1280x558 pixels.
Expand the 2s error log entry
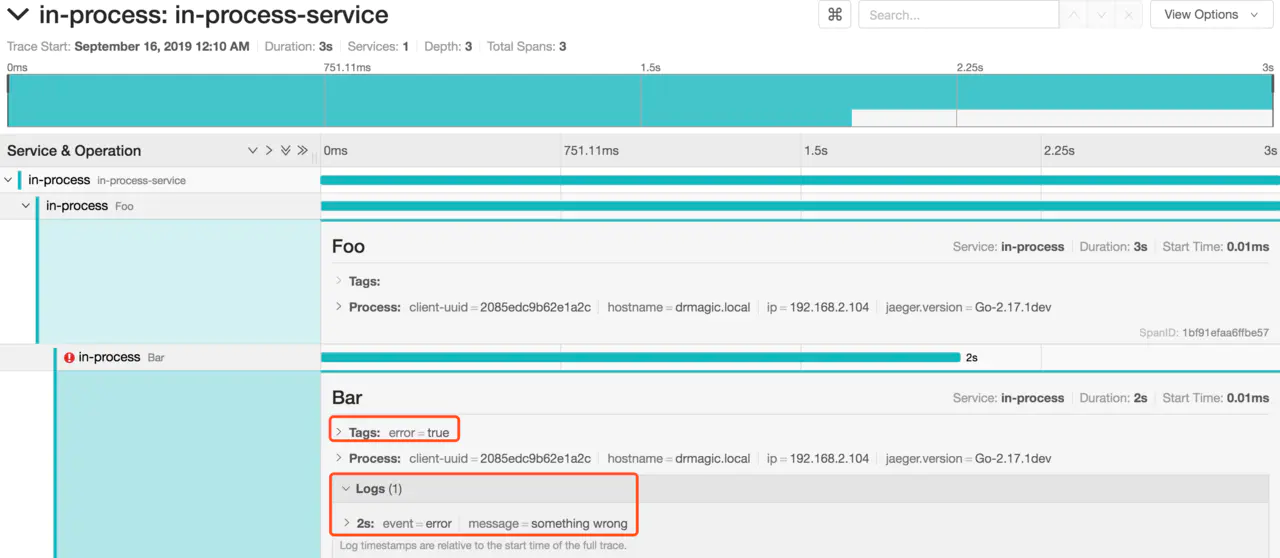click(364, 523)
